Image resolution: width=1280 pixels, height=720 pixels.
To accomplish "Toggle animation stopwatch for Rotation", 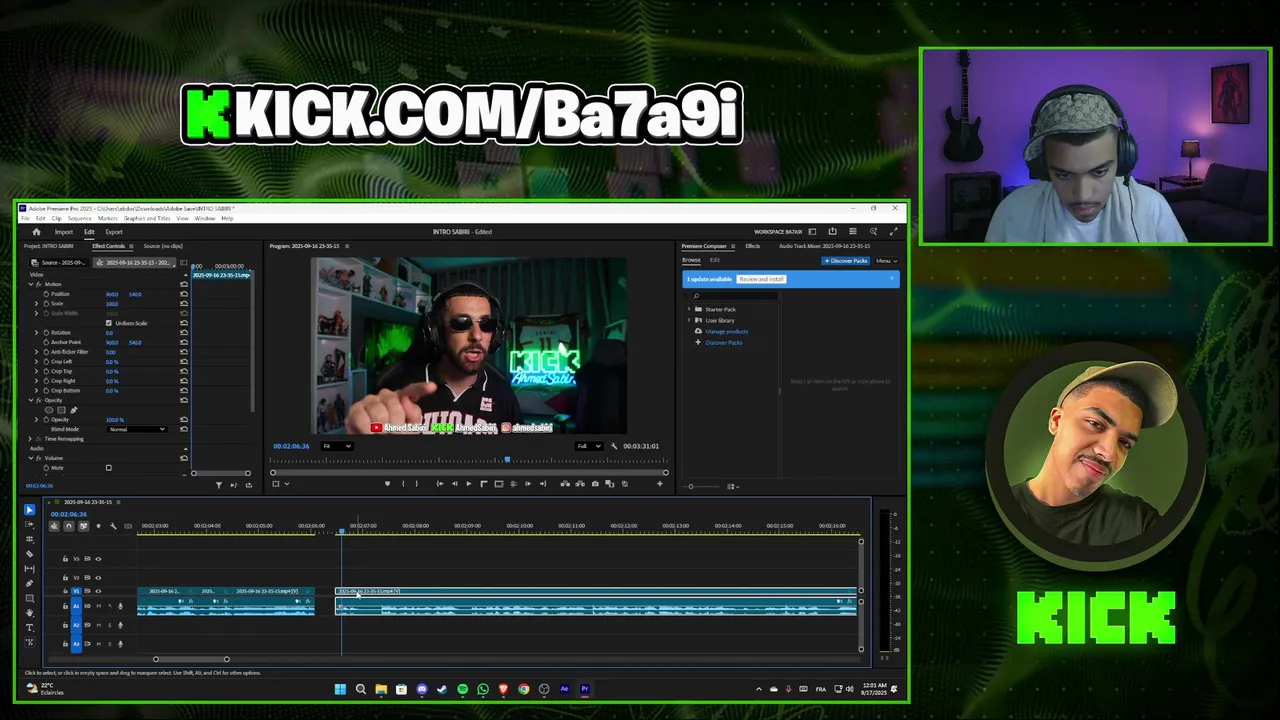I will [46, 333].
